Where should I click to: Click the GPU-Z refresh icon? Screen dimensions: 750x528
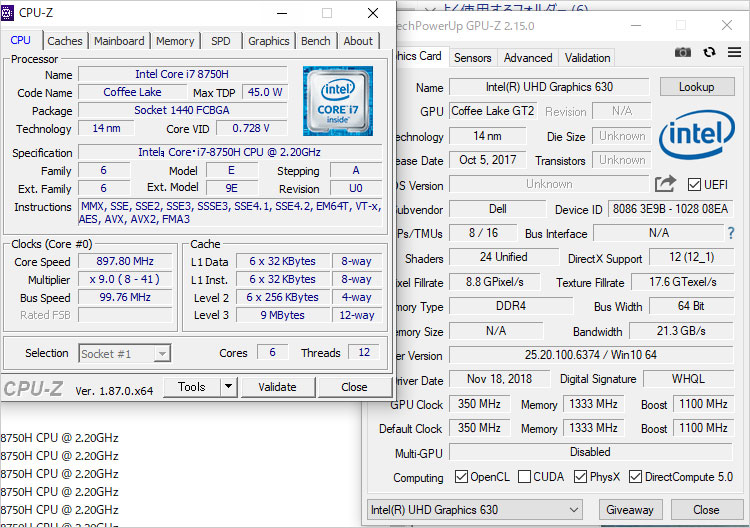click(x=709, y=52)
